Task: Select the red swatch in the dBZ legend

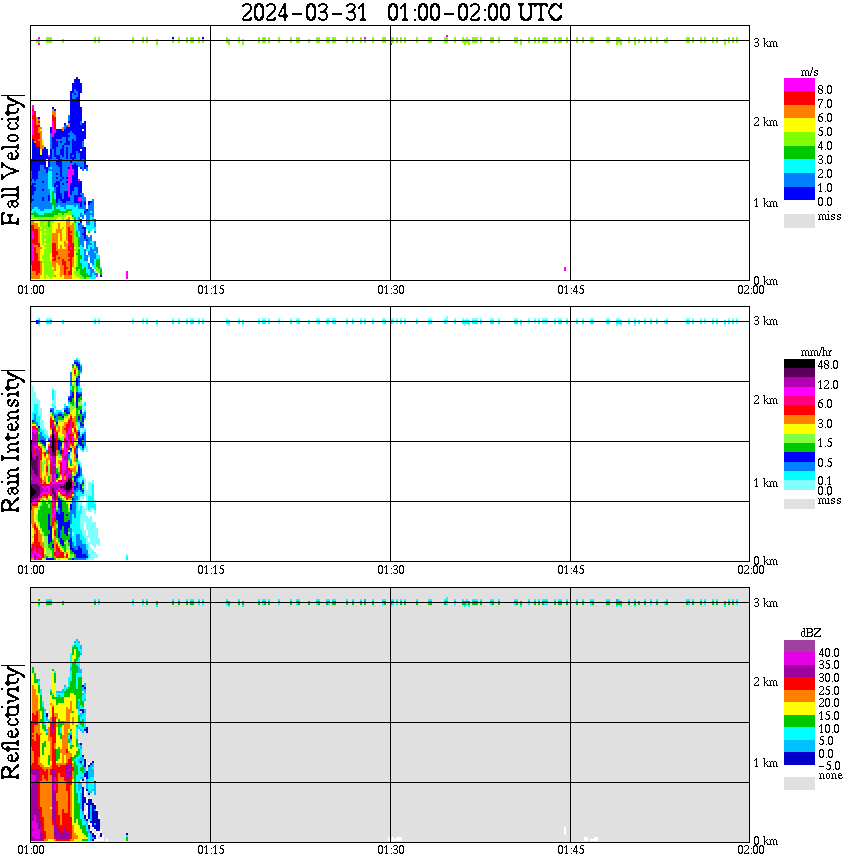Action: tap(799, 683)
